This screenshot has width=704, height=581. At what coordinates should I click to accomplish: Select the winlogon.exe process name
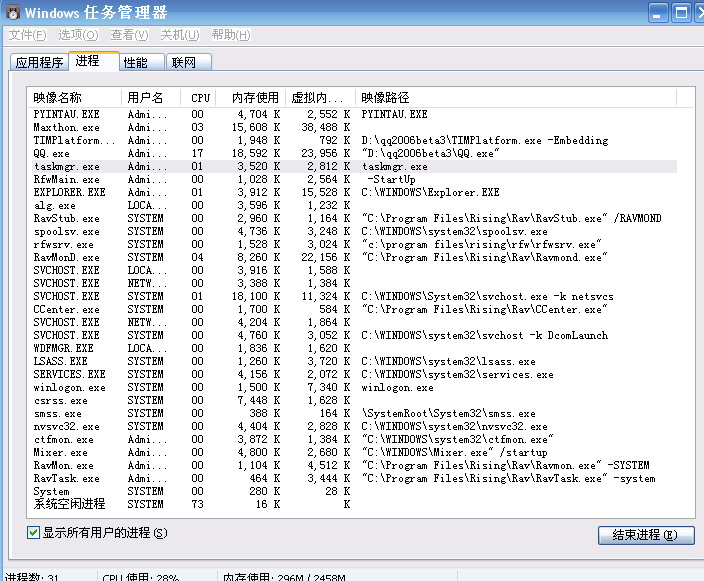click(70, 387)
